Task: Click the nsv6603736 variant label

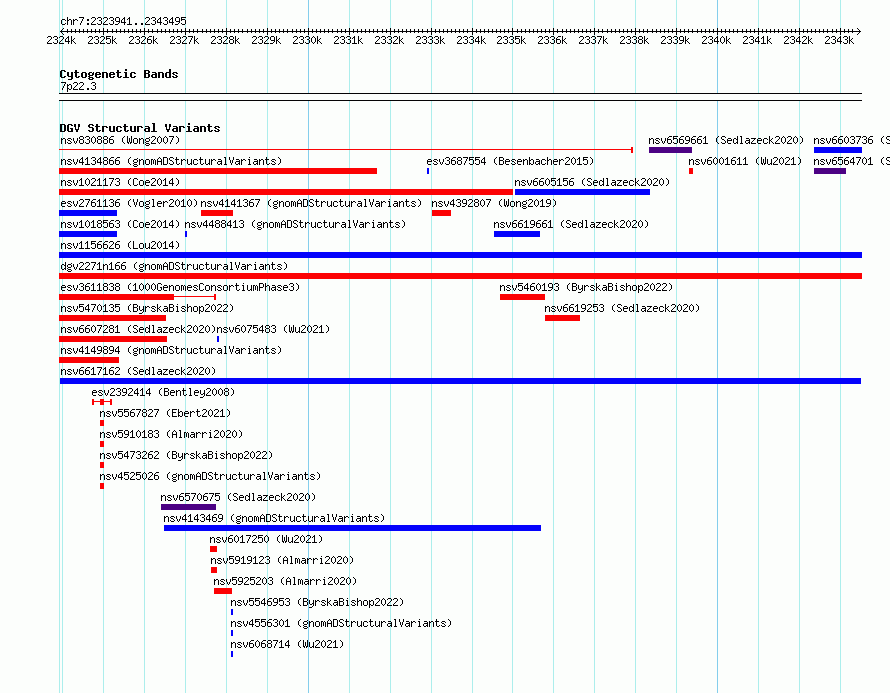Action: pos(851,140)
